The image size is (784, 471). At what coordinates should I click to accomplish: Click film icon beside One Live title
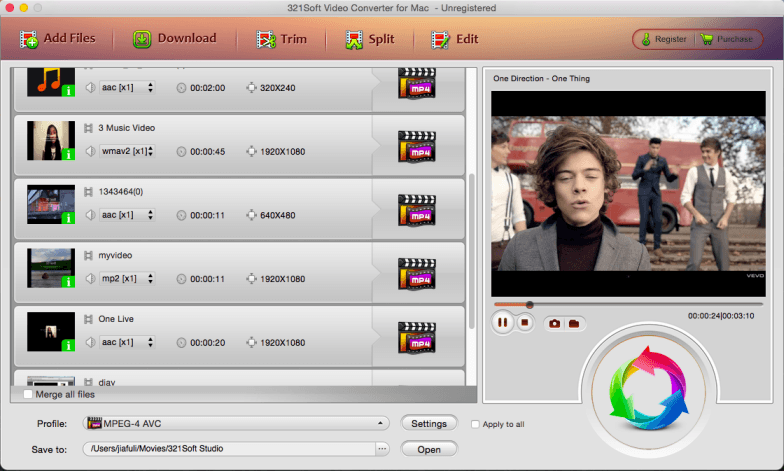click(x=88, y=319)
